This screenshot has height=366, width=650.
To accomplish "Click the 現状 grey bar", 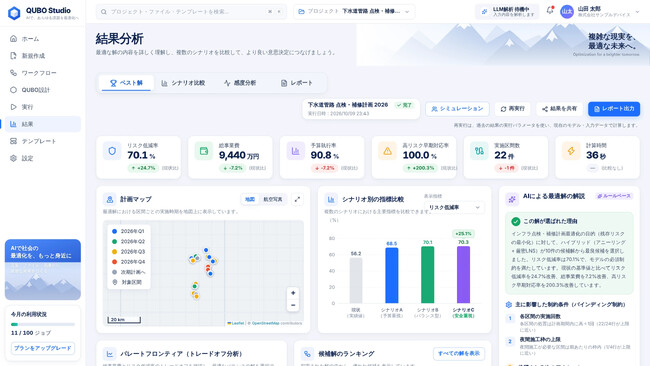I will (356, 281).
